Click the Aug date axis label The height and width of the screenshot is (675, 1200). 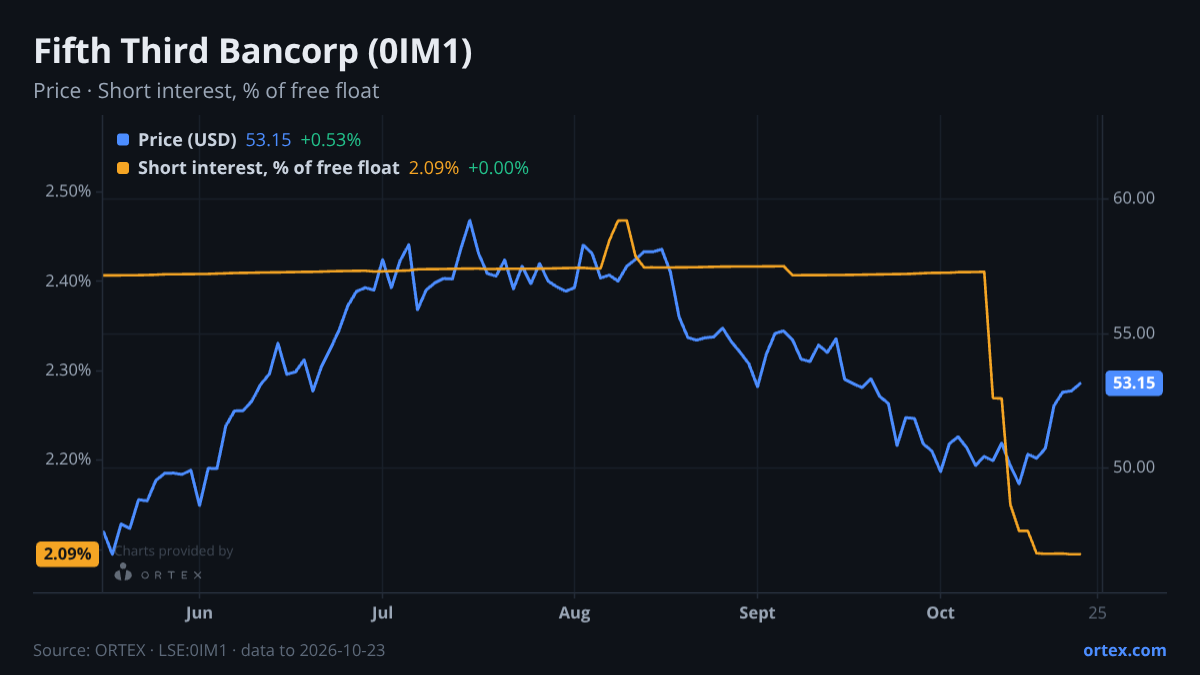click(x=574, y=613)
